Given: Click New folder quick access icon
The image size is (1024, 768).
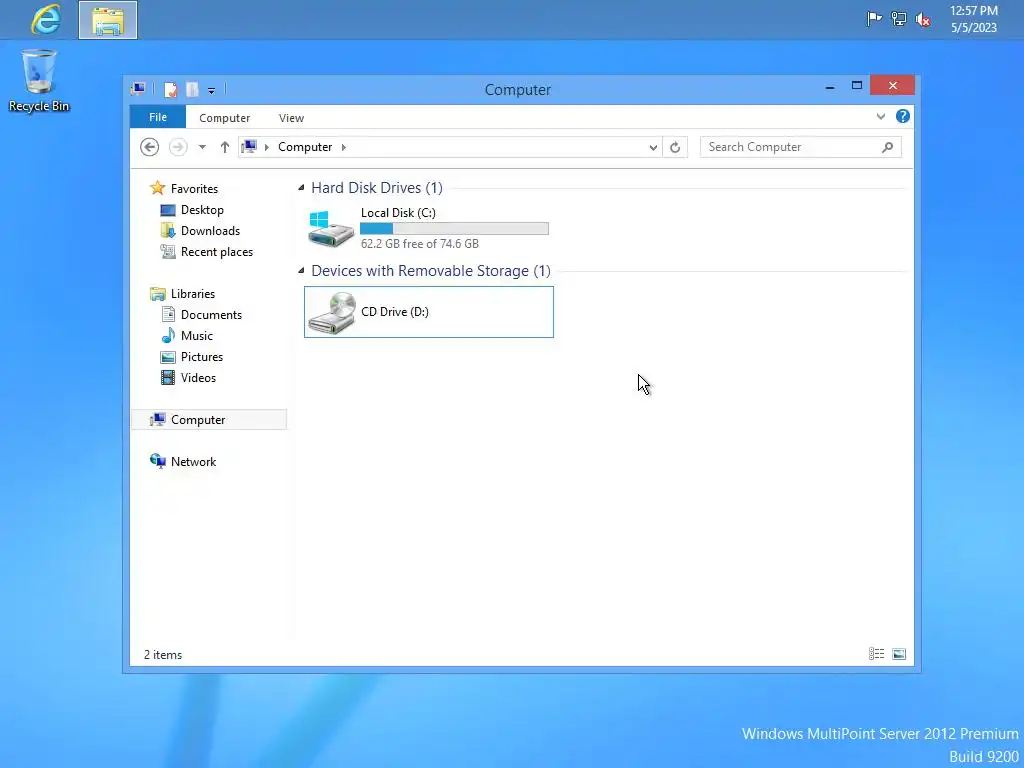Looking at the screenshot, I should 192,89.
